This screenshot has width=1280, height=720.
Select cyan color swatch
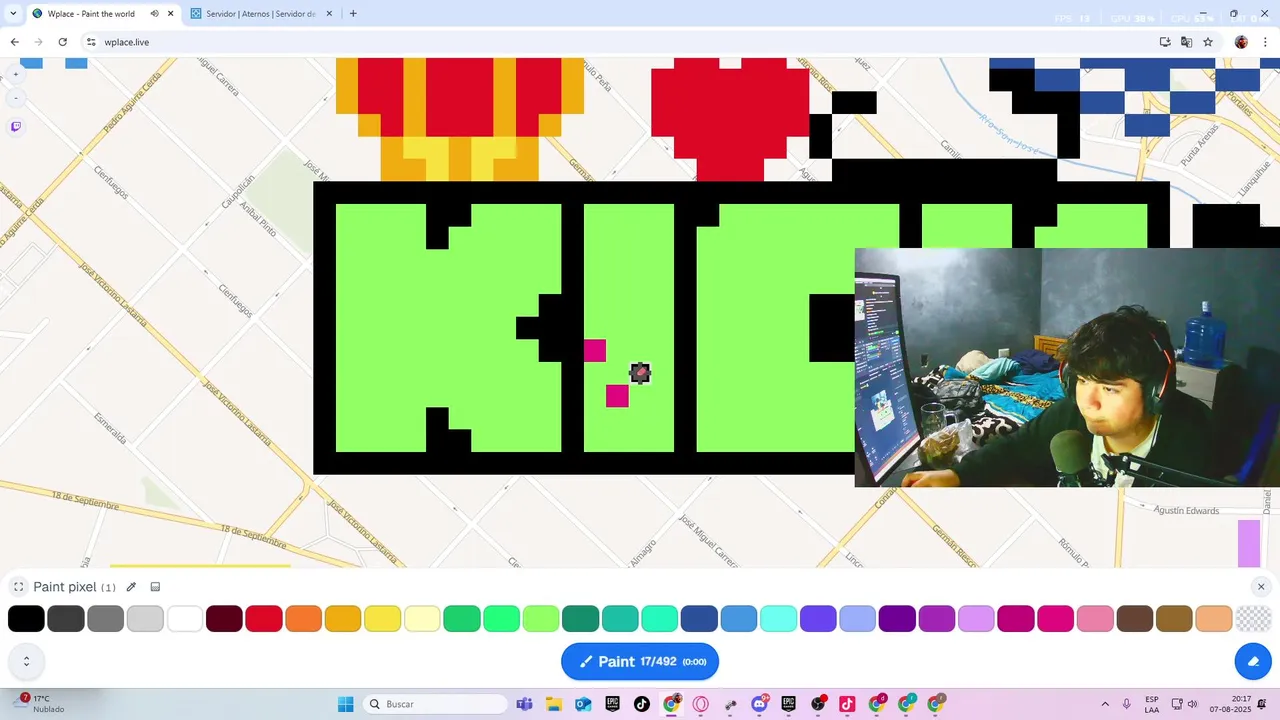pos(779,619)
